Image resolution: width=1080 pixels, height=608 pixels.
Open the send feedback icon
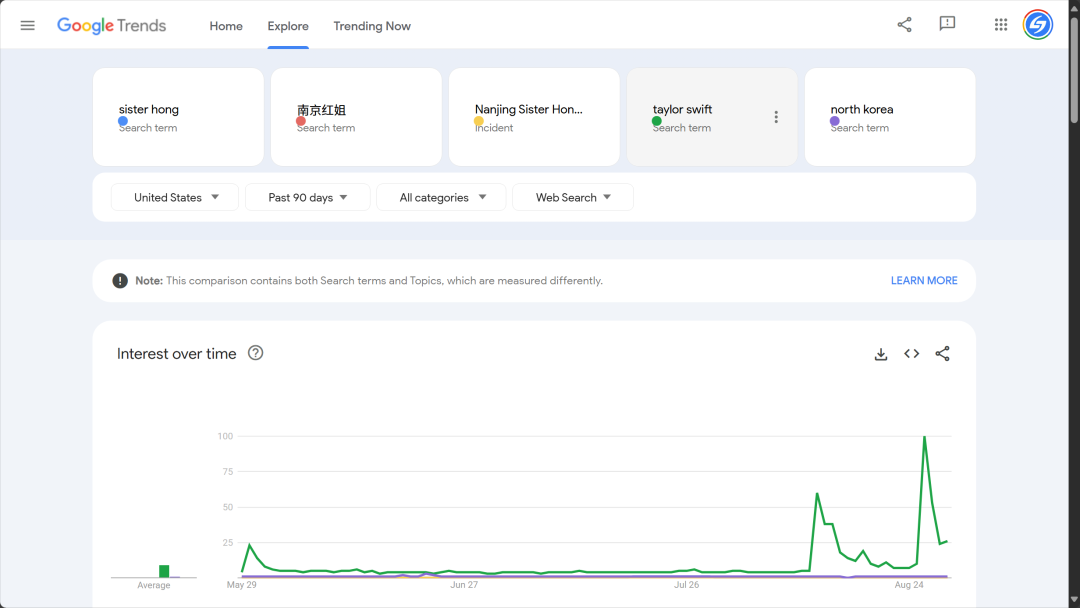coord(947,25)
